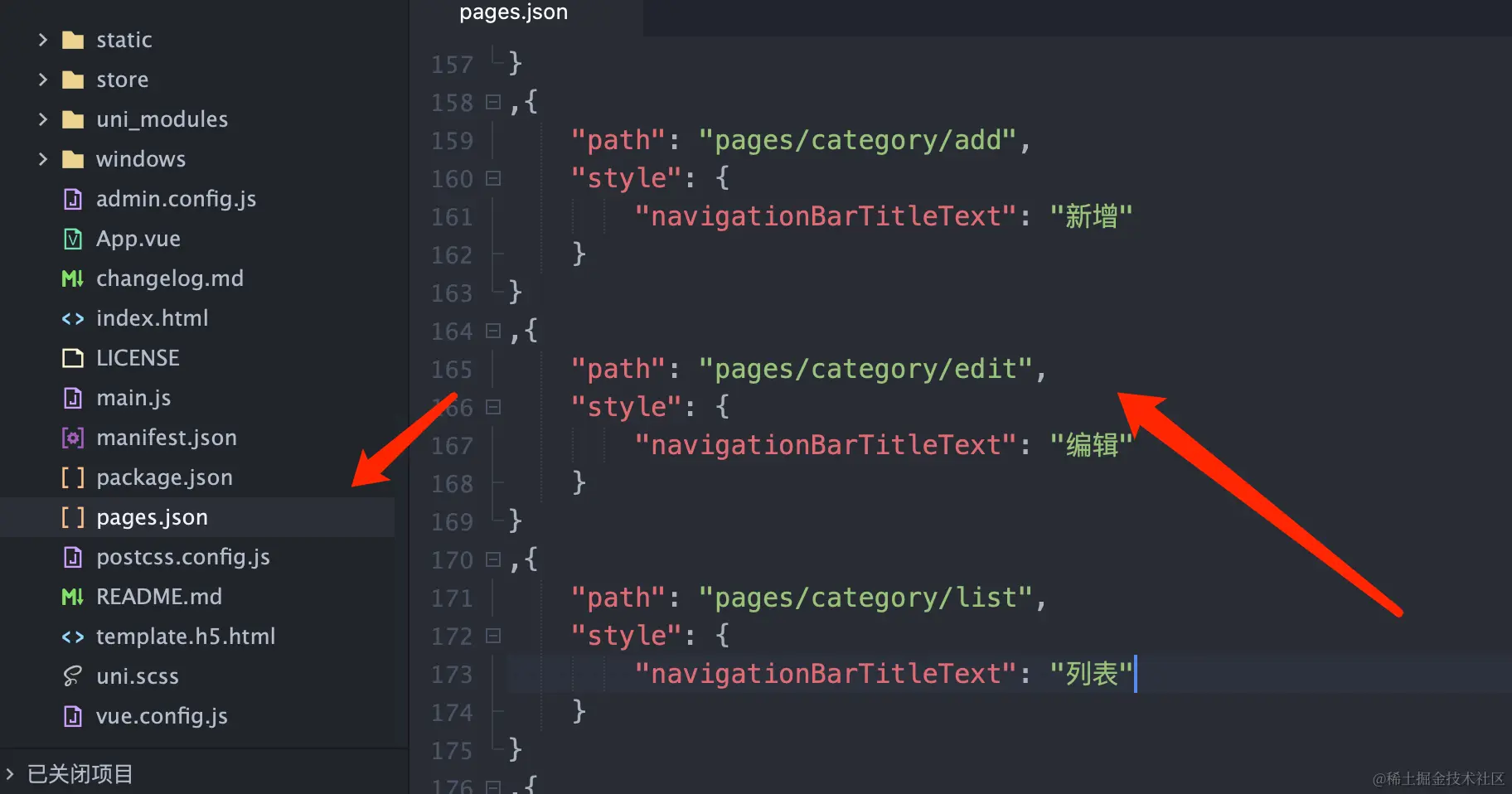Screen dimensions: 1512x794
Task: Collapse the code block at line 164
Action: click(493, 331)
